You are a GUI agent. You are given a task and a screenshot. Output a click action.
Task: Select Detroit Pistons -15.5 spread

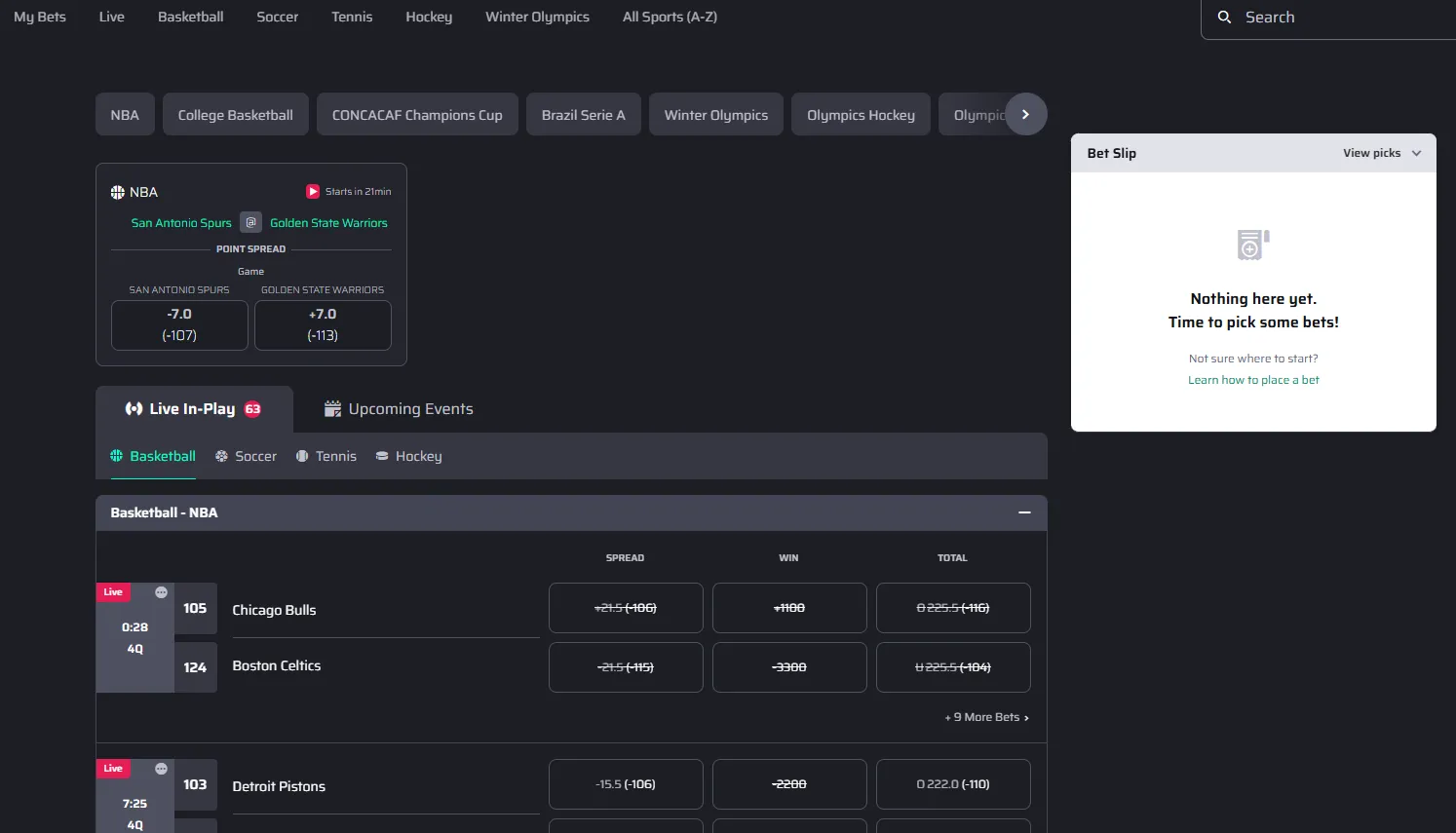(626, 784)
